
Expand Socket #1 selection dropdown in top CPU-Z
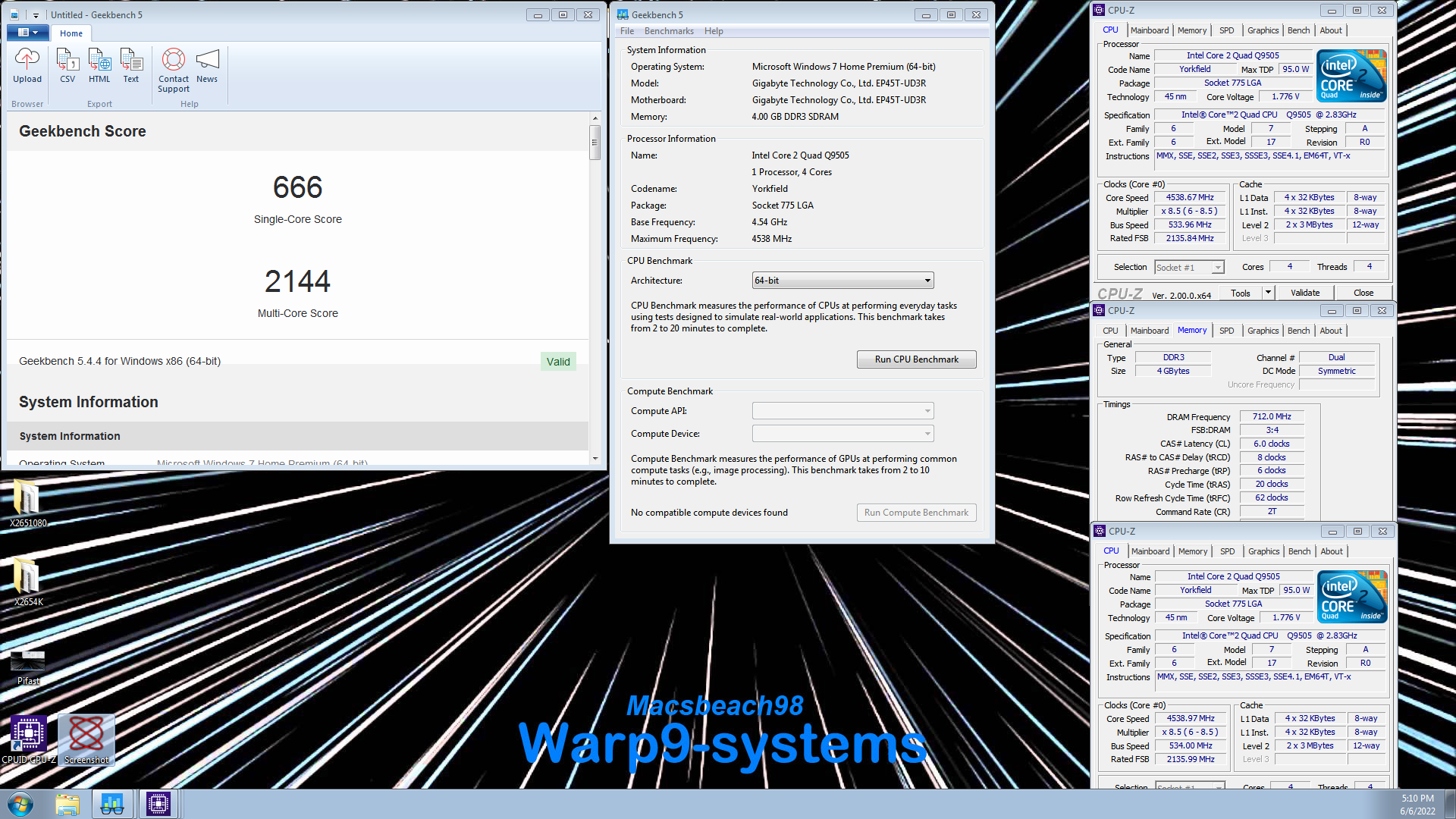(1189, 268)
